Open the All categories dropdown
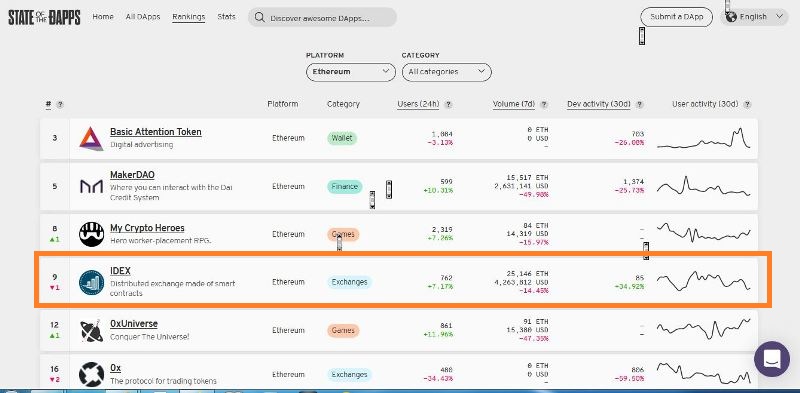Screen dimensions: 800x393 [446, 72]
